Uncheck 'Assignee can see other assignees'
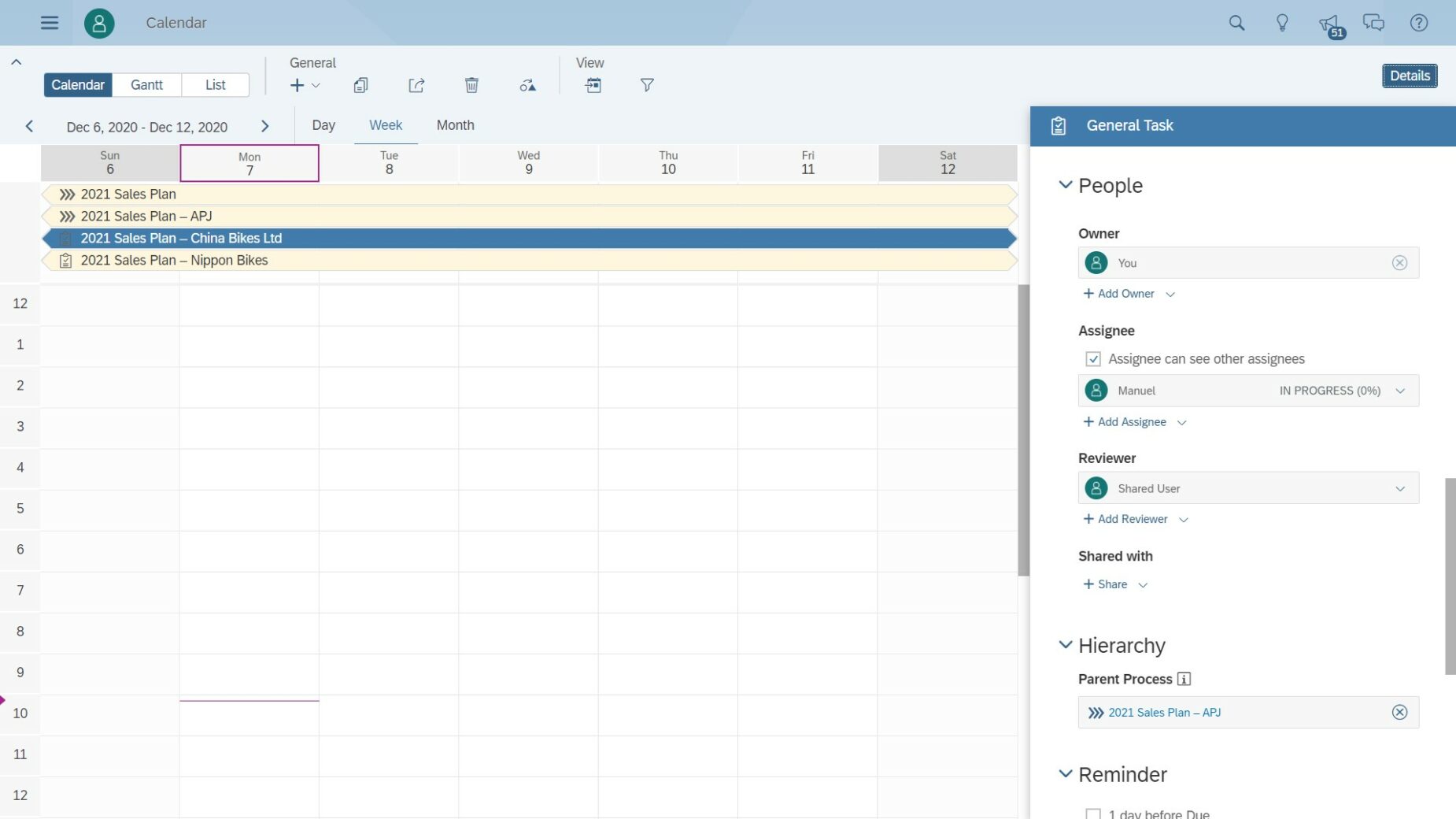This screenshot has width=1456, height=819. pos(1093,358)
